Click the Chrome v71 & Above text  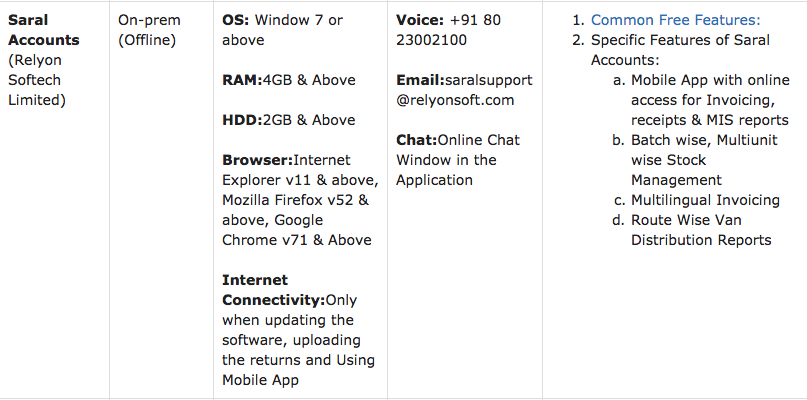coord(297,240)
